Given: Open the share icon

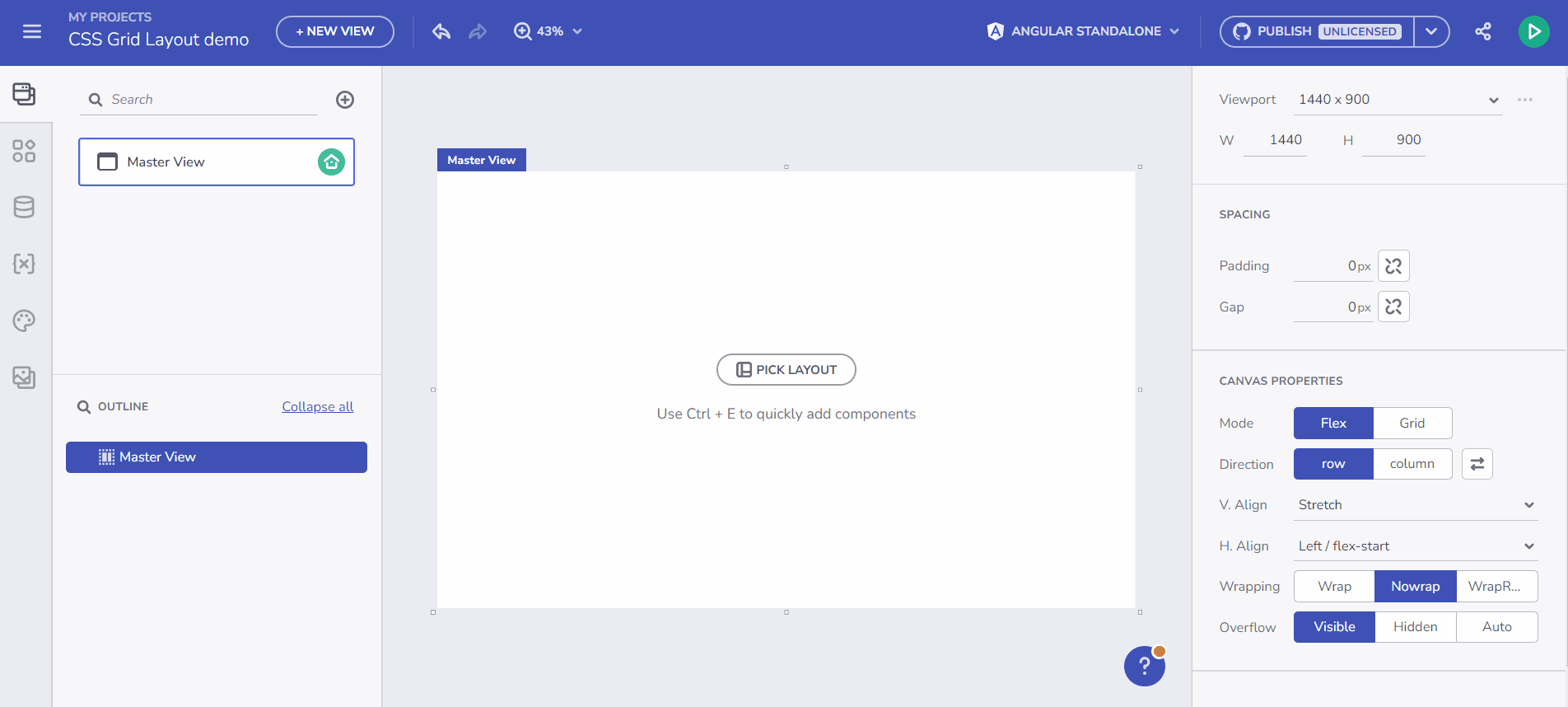Looking at the screenshot, I should point(1483,31).
